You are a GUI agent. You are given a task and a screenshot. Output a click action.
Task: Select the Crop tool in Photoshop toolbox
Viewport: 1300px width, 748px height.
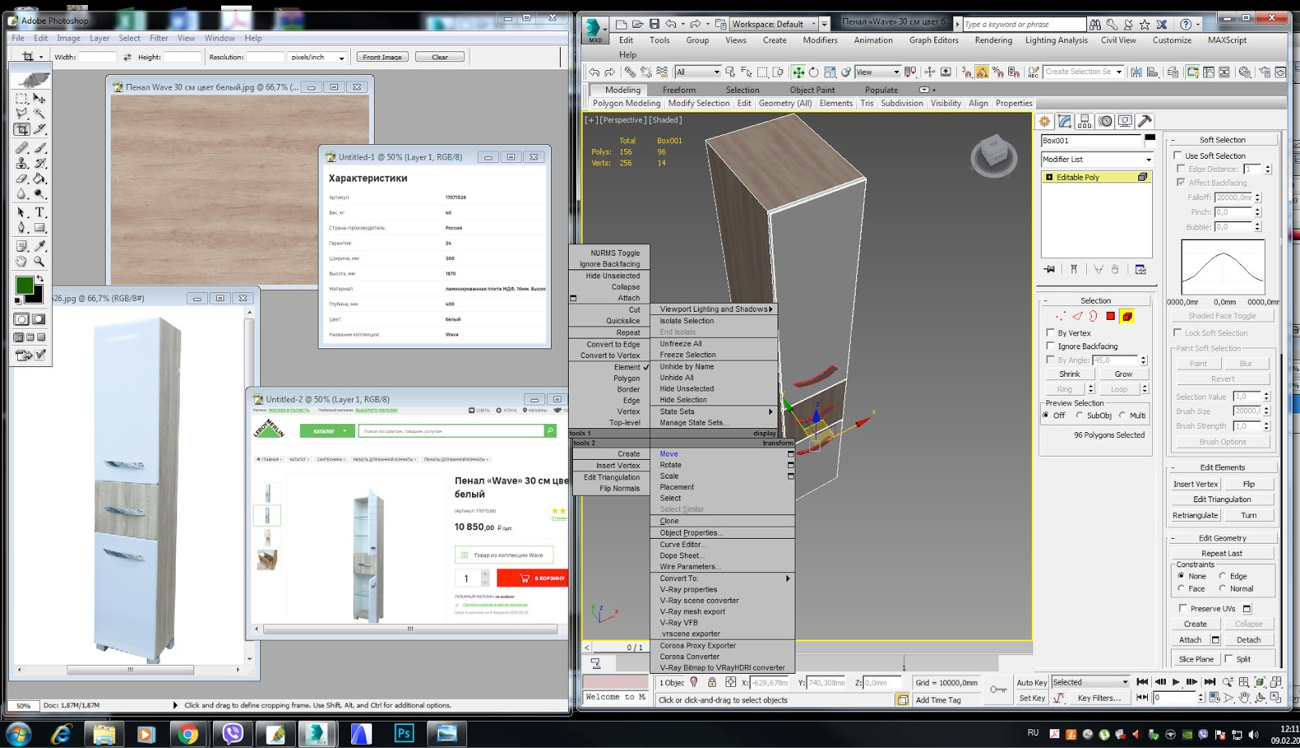click(22, 130)
